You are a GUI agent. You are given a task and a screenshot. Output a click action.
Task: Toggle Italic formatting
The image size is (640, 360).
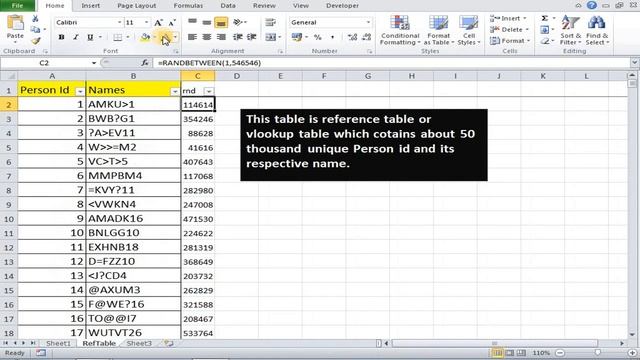(x=76, y=37)
